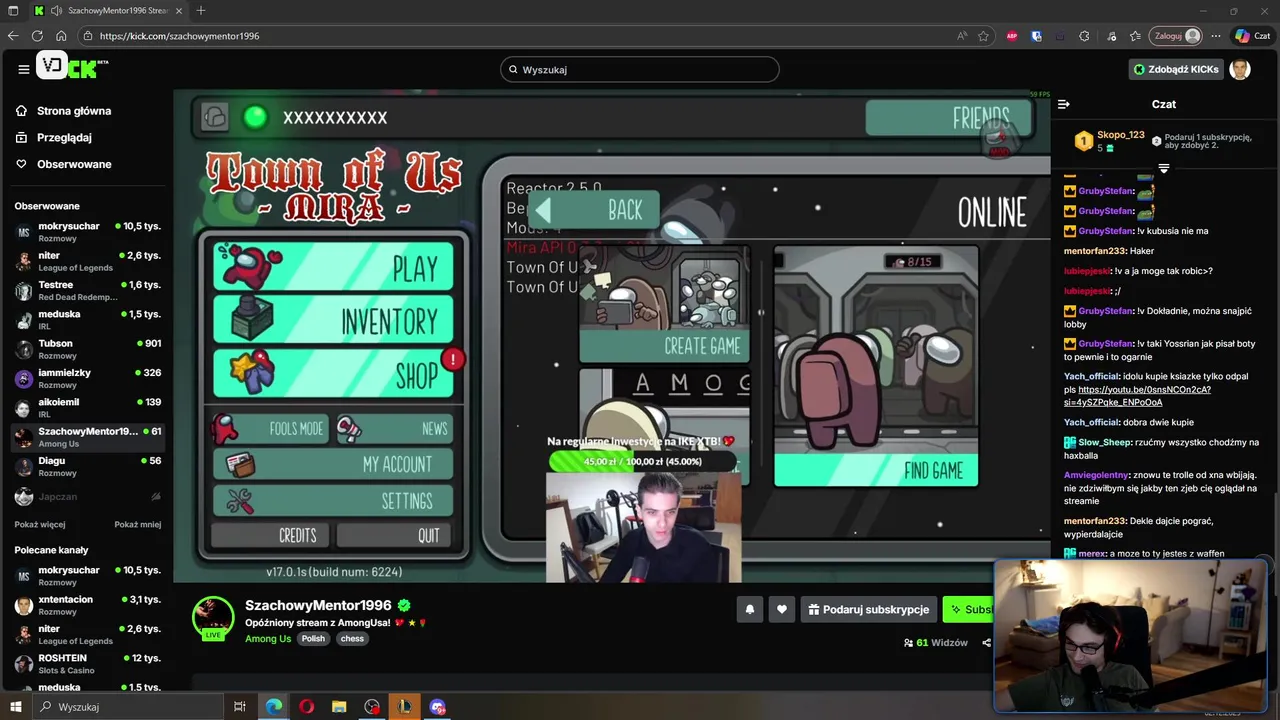Click the INVENTORY game menu button

tap(334, 320)
